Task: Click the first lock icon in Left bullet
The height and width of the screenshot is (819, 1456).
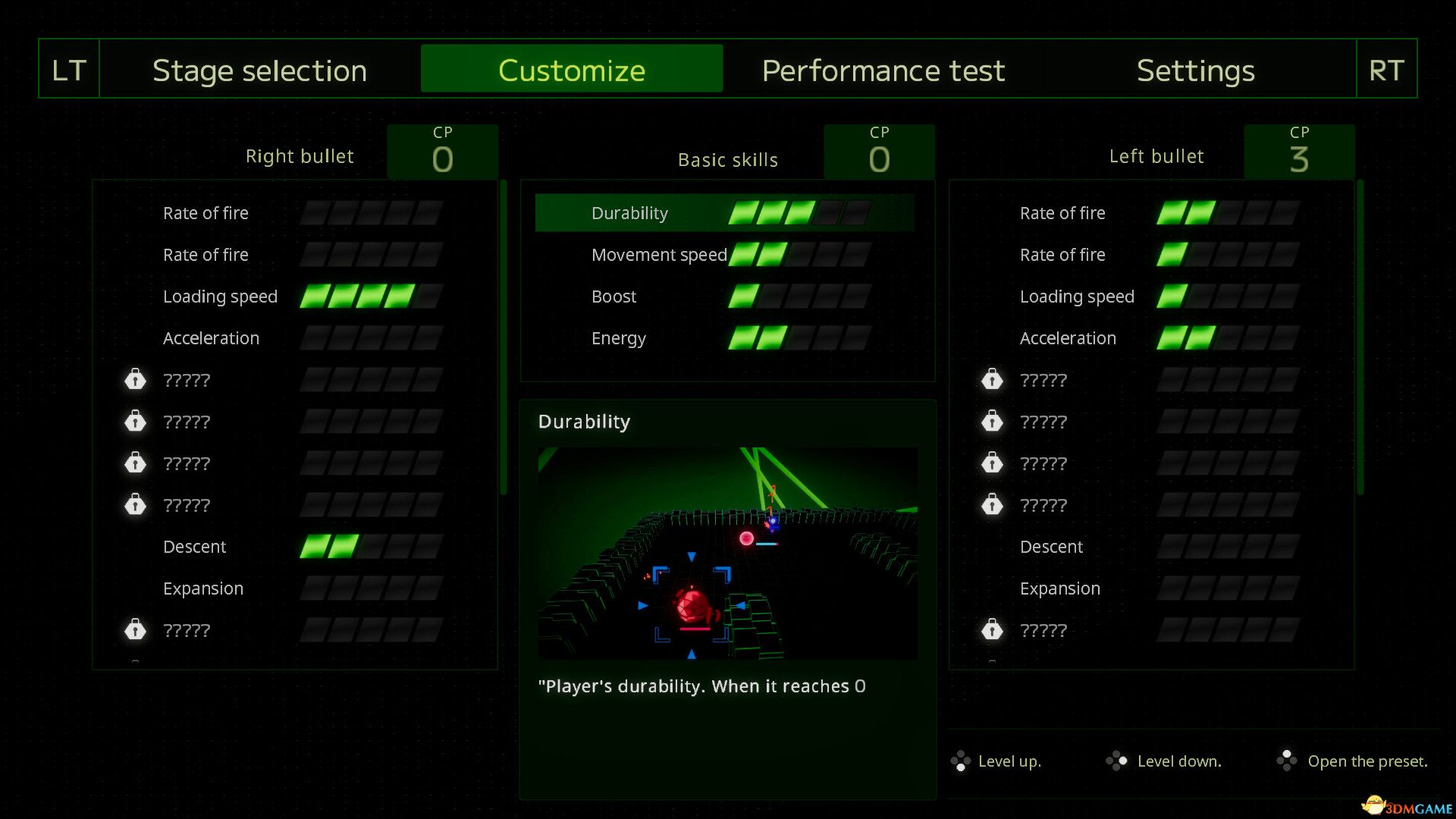Action: point(992,379)
